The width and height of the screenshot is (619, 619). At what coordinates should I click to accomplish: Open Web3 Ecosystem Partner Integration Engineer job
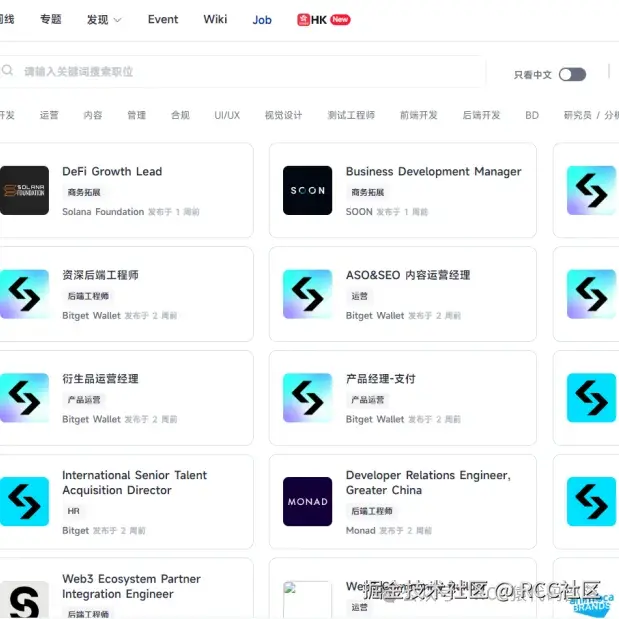pos(131,586)
